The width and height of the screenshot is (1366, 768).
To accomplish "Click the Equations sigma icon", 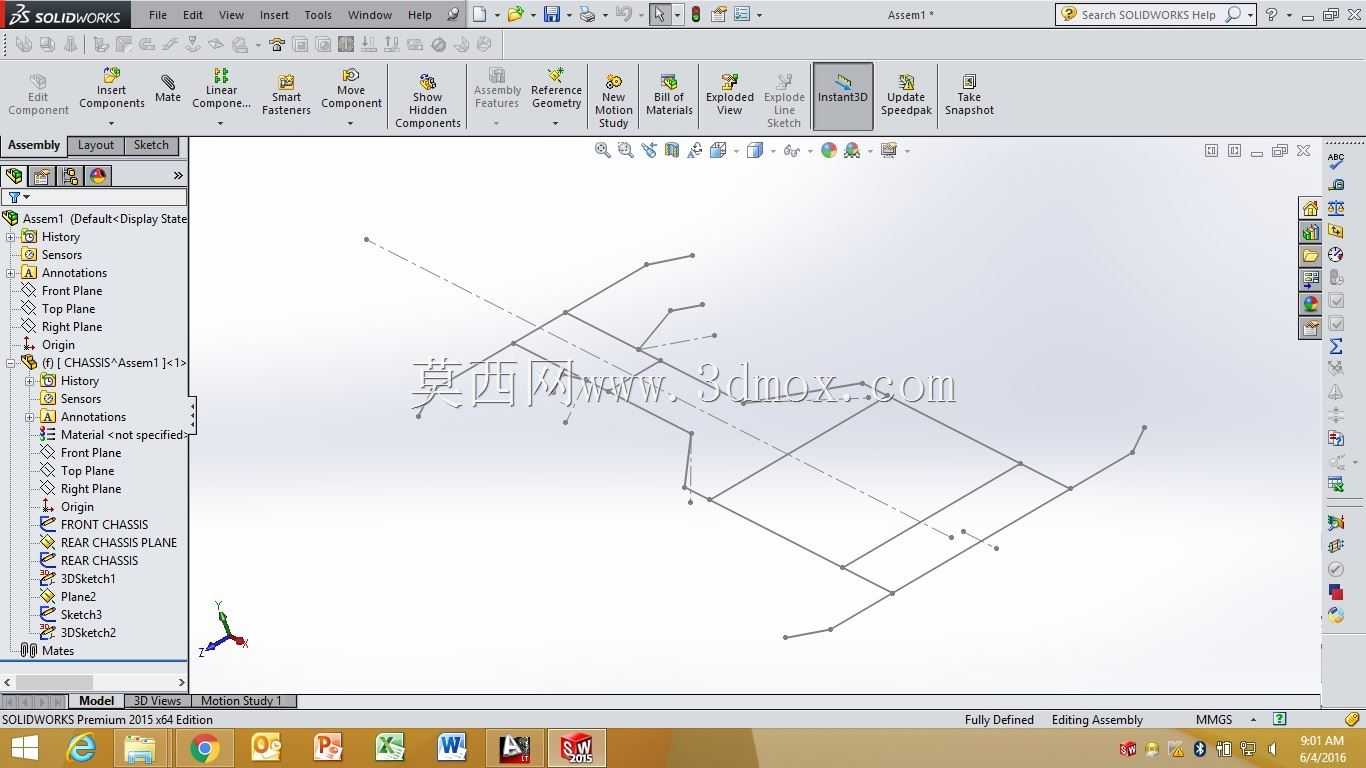I will 1336,346.
